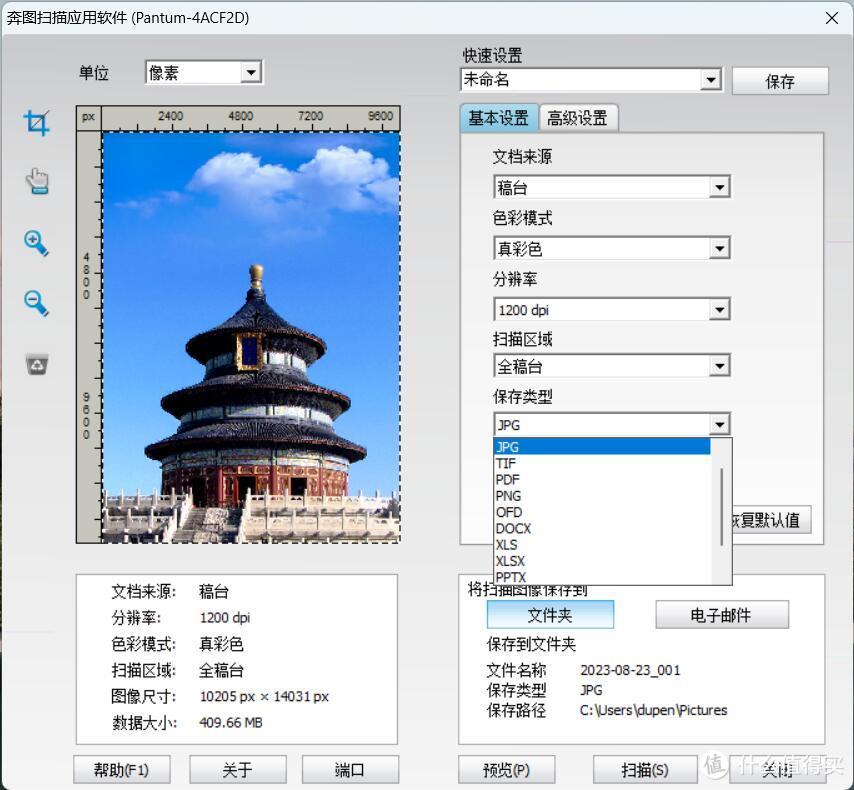Click the zoom in magnifier icon

click(x=37, y=243)
